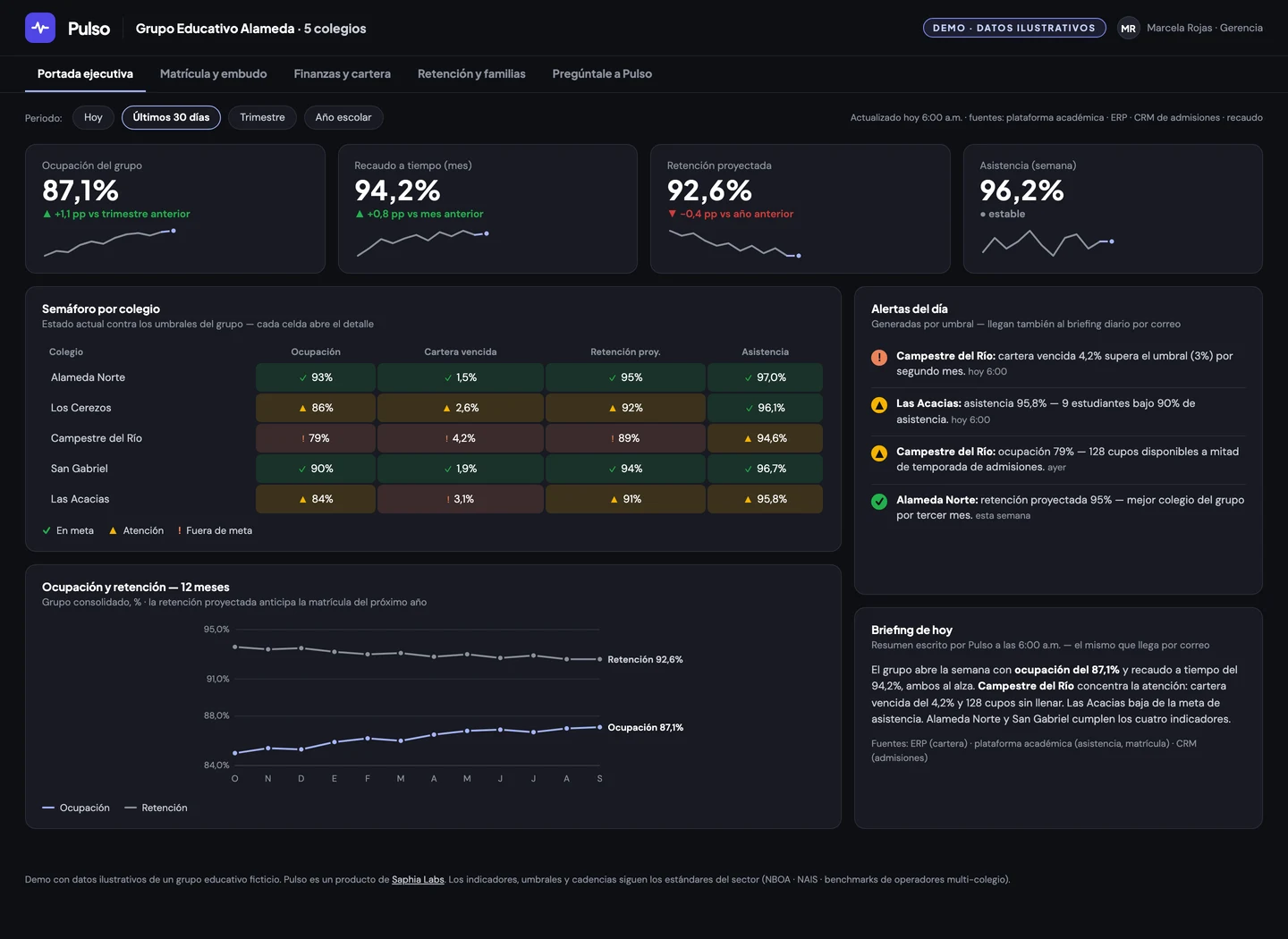Click green check icon for Alameda Norte alert
The width and height of the screenshot is (1288, 939).
point(879,502)
